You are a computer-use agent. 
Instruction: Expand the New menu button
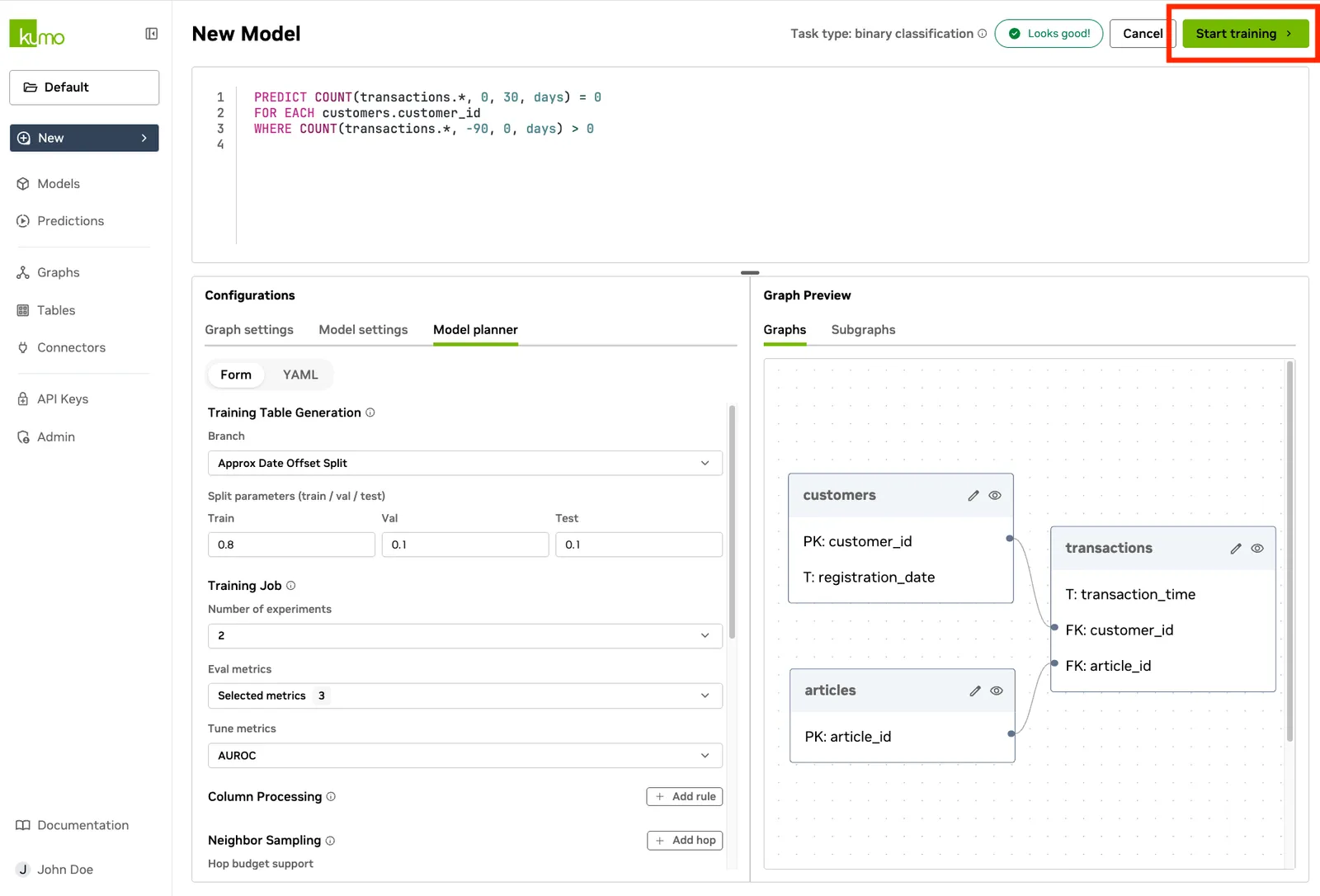(x=84, y=138)
